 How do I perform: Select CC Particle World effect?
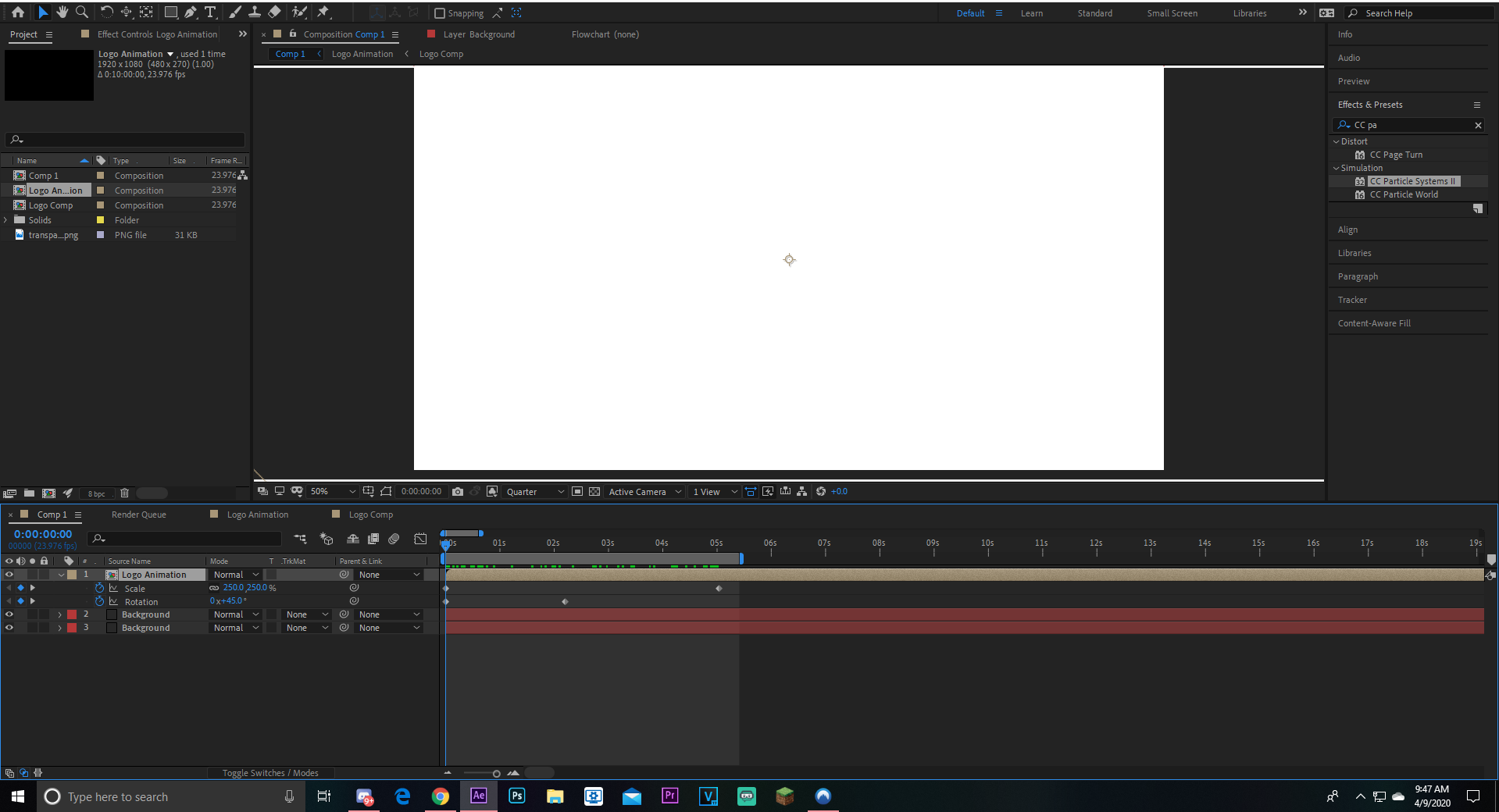click(x=1402, y=194)
